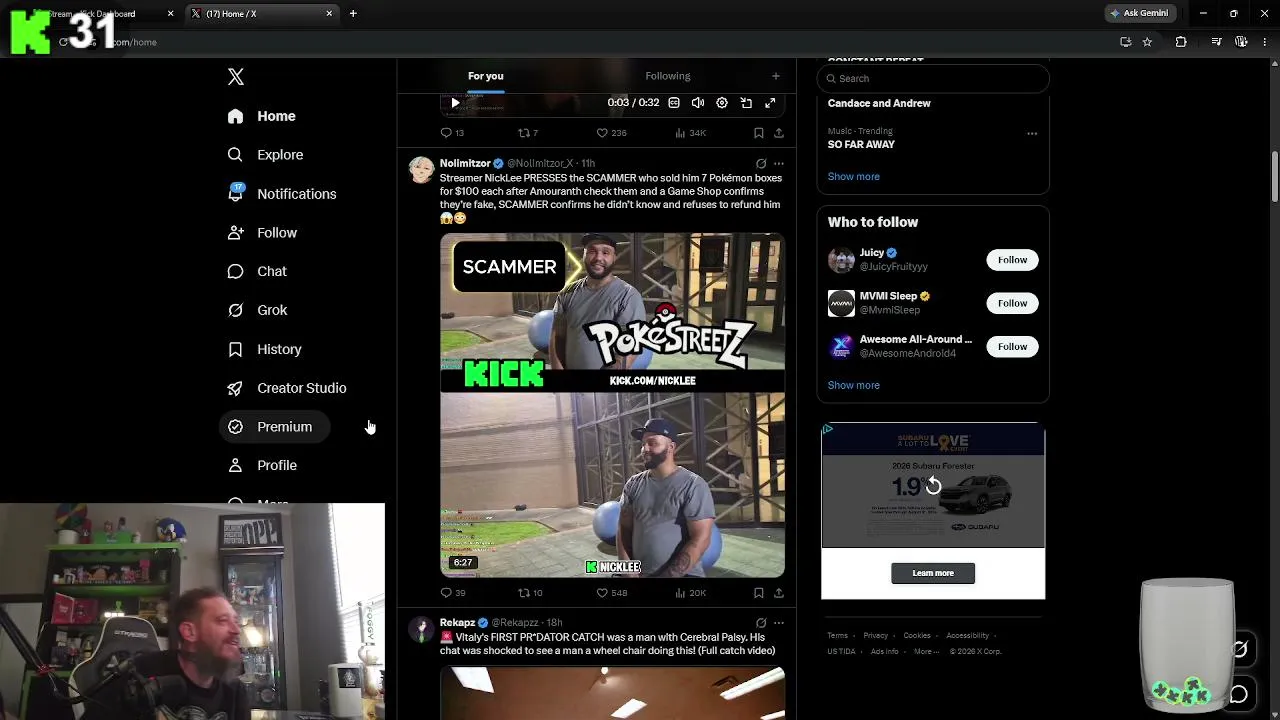Follow the Juicy account
The height and width of the screenshot is (720, 1280).
1012,260
